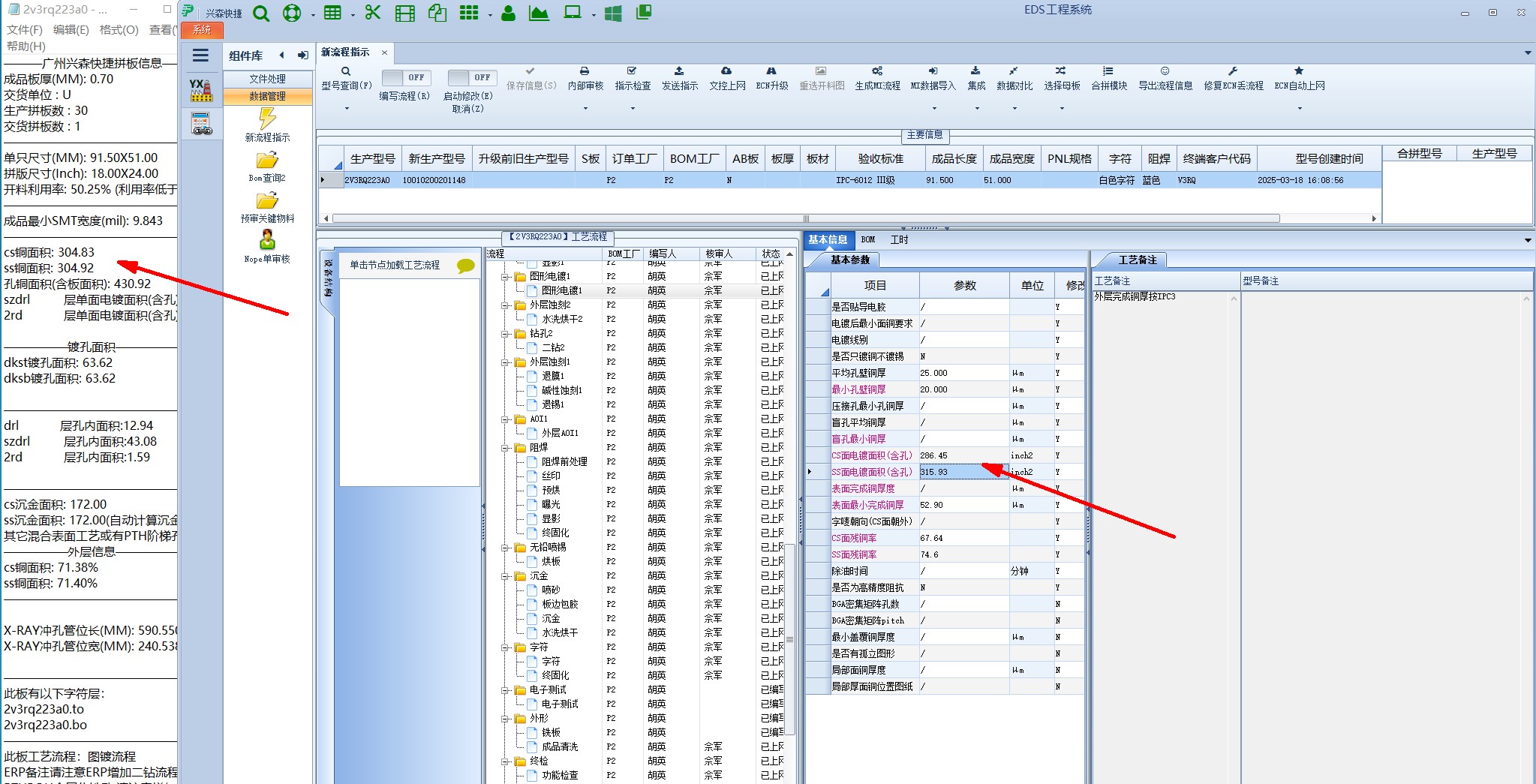The width and height of the screenshot is (1536, 784).
Task: Click the 数据对比 button
Action: (1014, 79)
